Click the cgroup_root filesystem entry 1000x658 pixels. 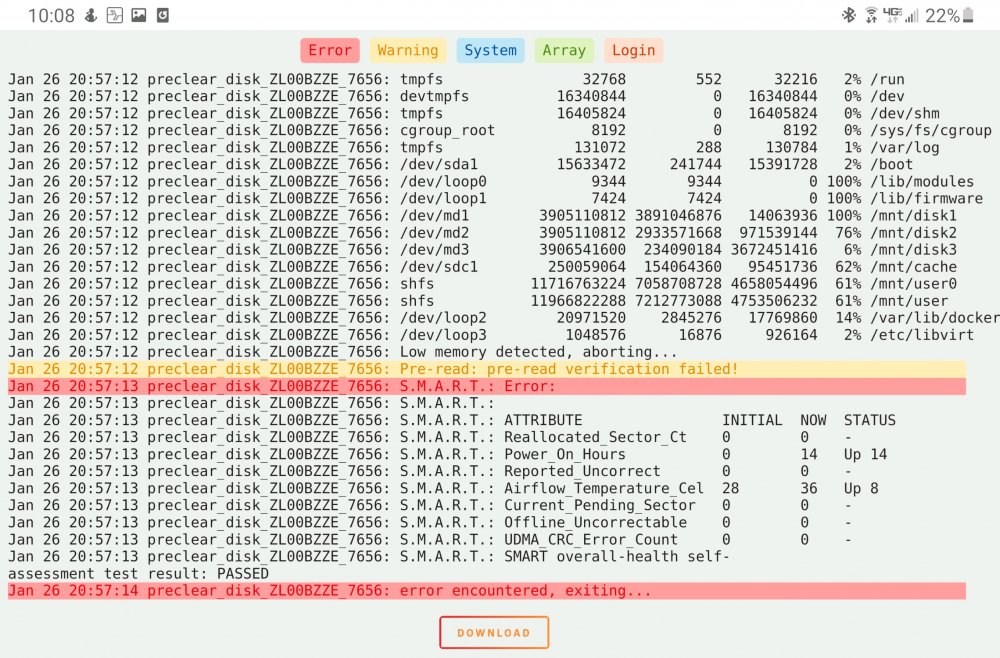coord(447,131)
